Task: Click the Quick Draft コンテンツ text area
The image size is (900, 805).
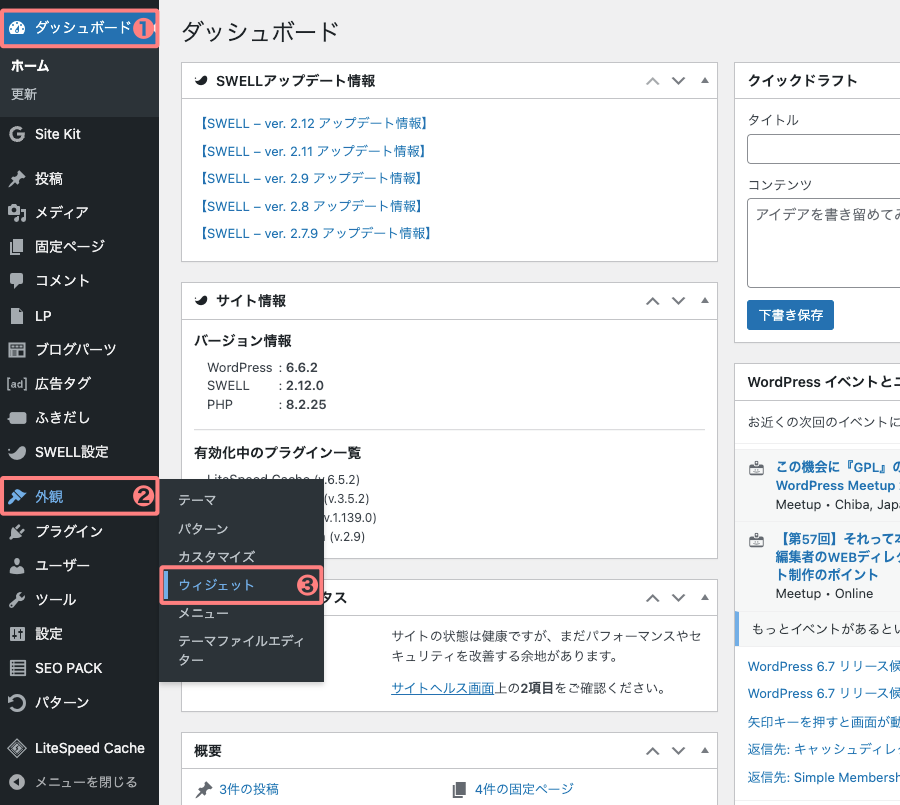Action: click(x=824, y=243)
